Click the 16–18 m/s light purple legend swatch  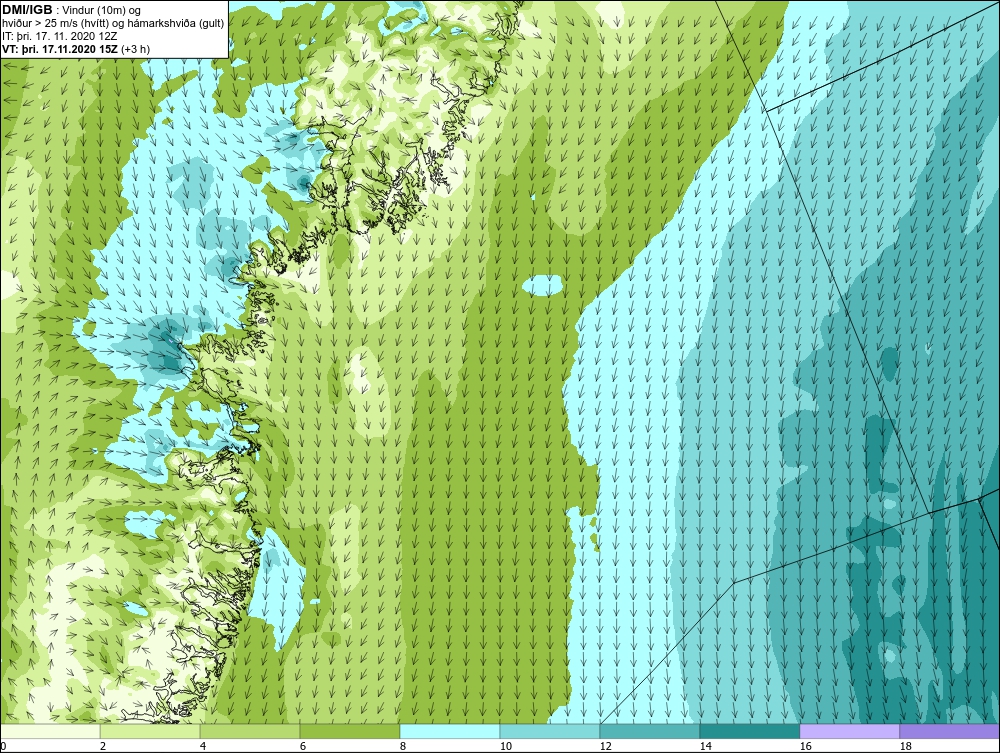coord(849,731)
